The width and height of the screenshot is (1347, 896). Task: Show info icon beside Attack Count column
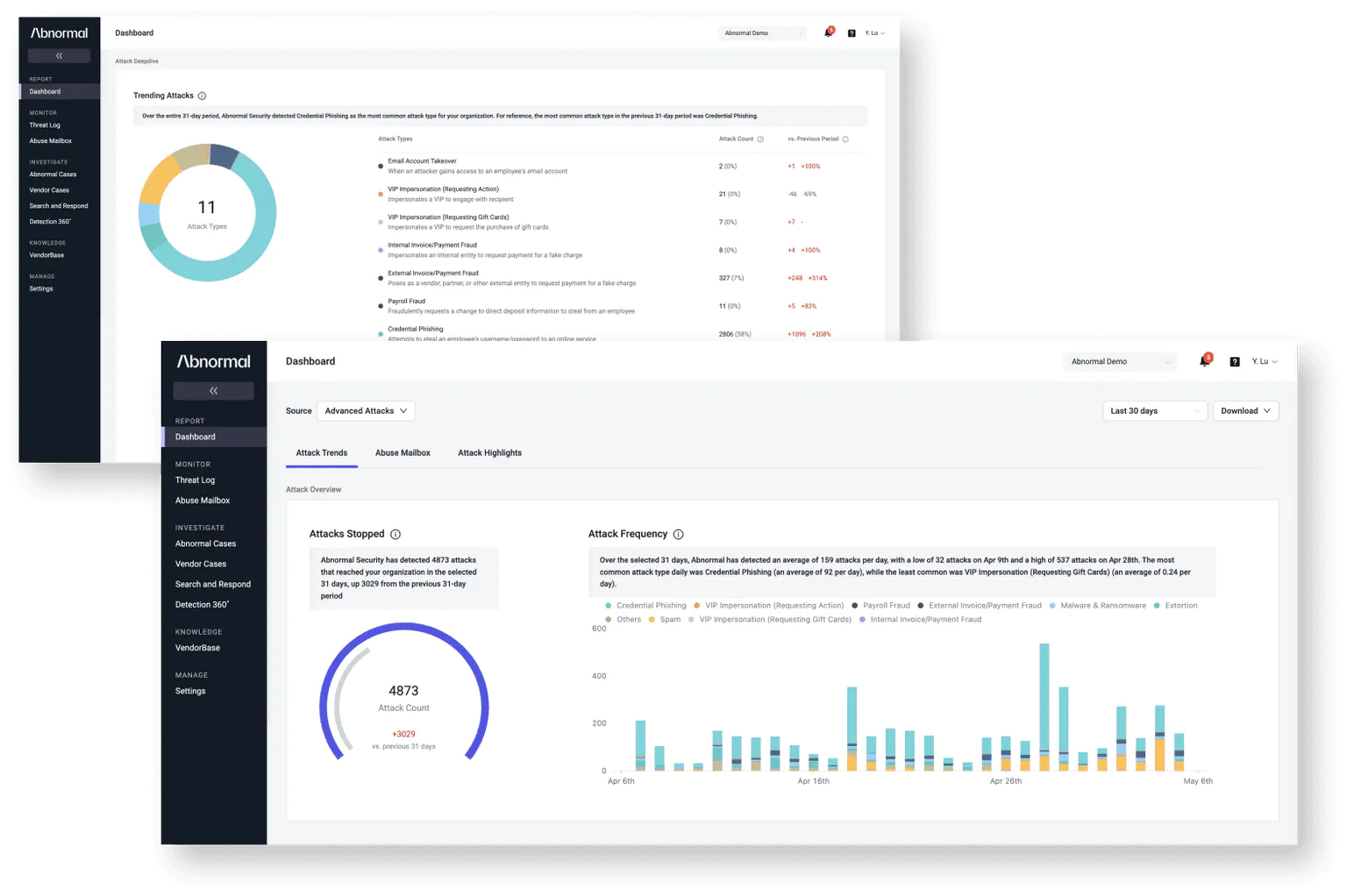760,139
